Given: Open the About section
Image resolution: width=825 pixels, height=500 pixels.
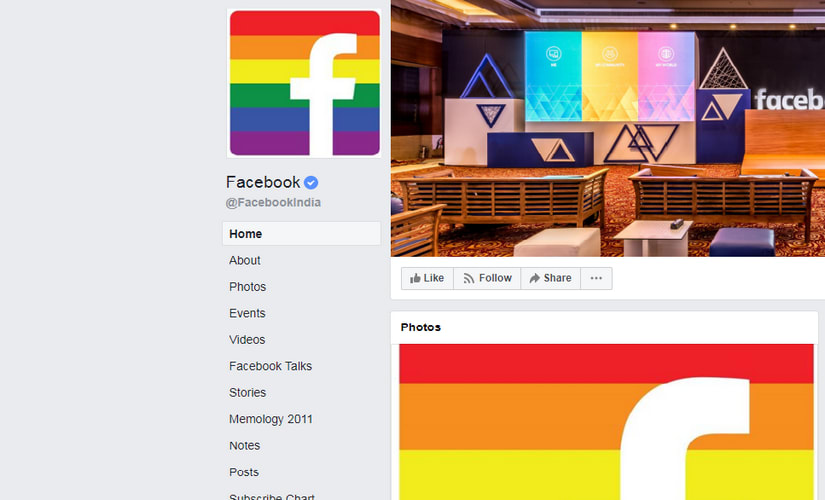Looking at the screenshot, I should click(x=245, y=261).
